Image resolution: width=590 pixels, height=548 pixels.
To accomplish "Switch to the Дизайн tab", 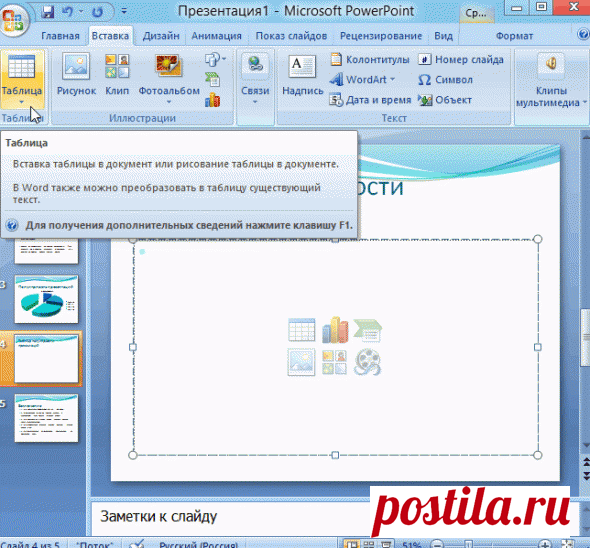I will point(161,36).
